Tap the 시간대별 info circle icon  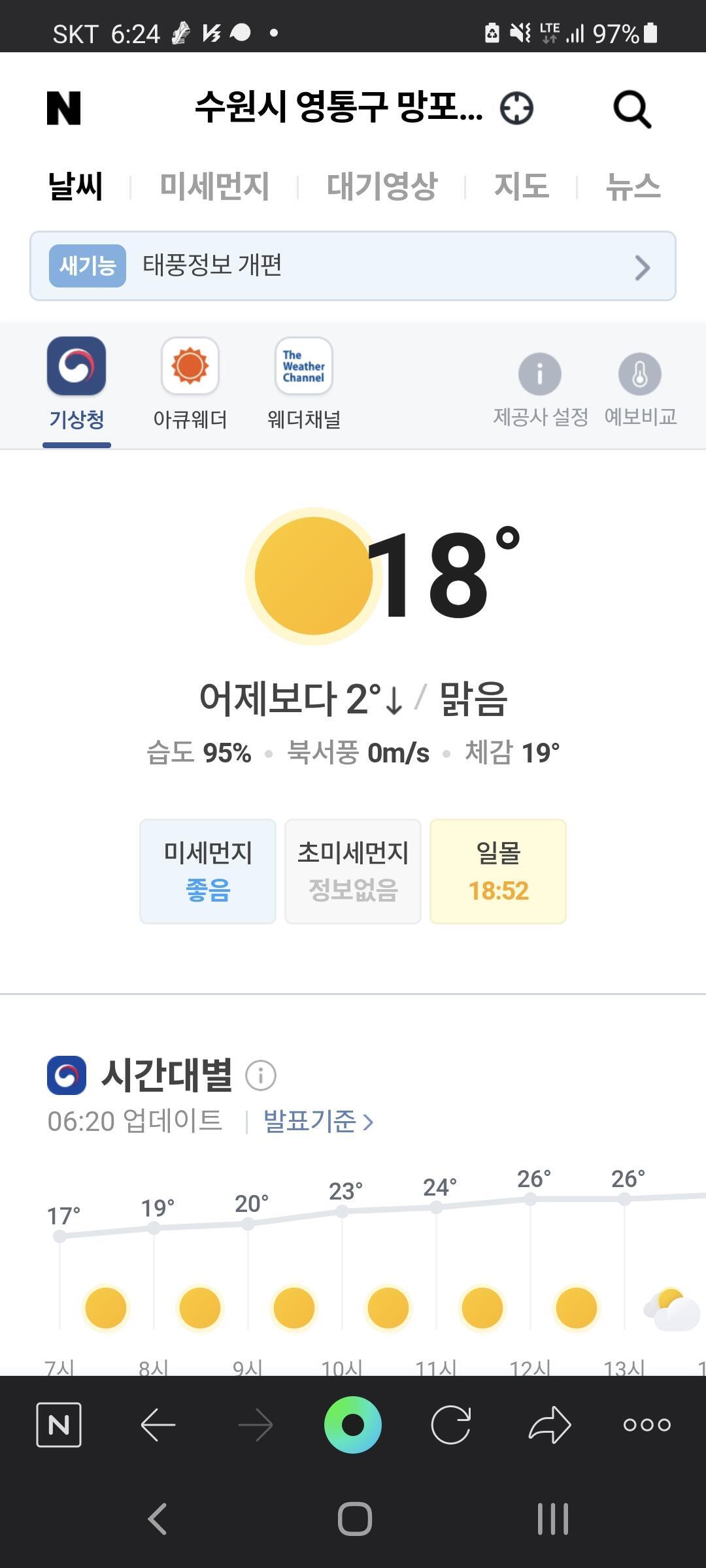(x=261, y=1075)
